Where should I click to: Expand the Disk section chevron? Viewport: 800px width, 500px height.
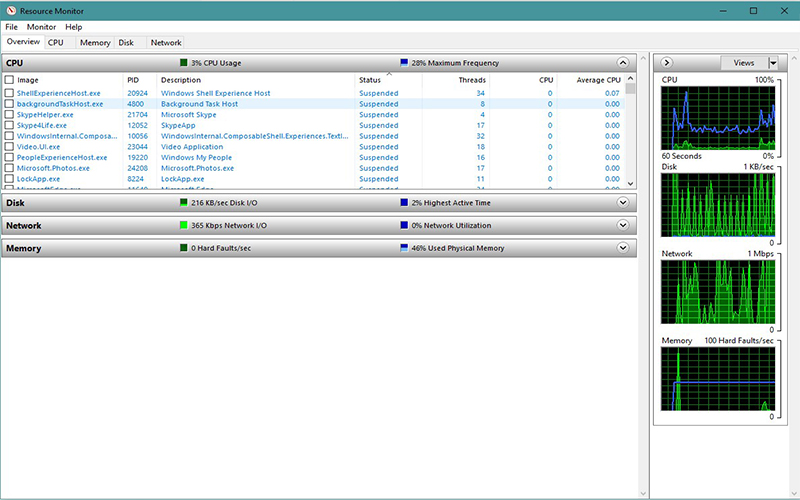coord(622,203)
